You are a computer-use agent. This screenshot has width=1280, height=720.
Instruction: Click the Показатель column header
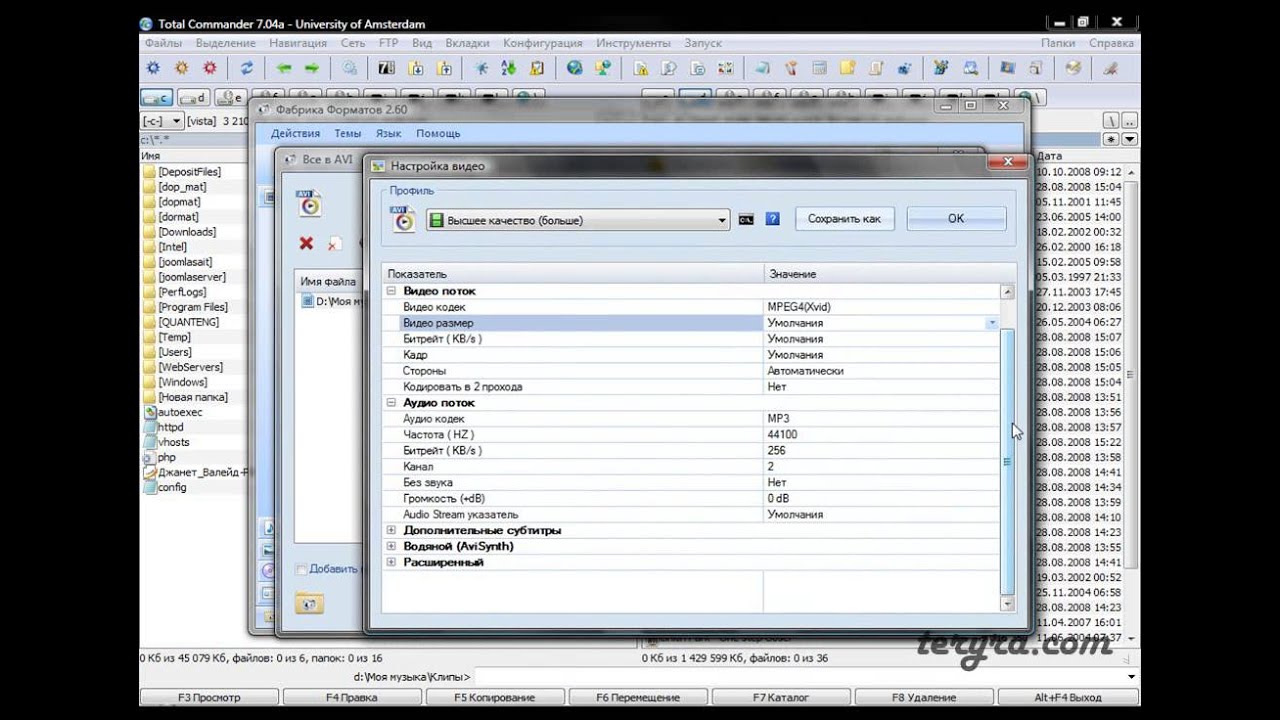point(573,274)
